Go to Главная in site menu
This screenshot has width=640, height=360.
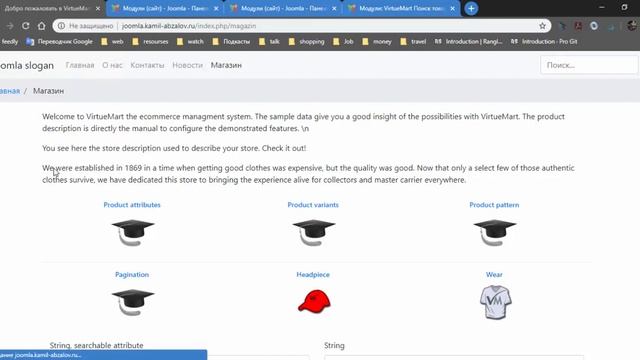[80, 65]
